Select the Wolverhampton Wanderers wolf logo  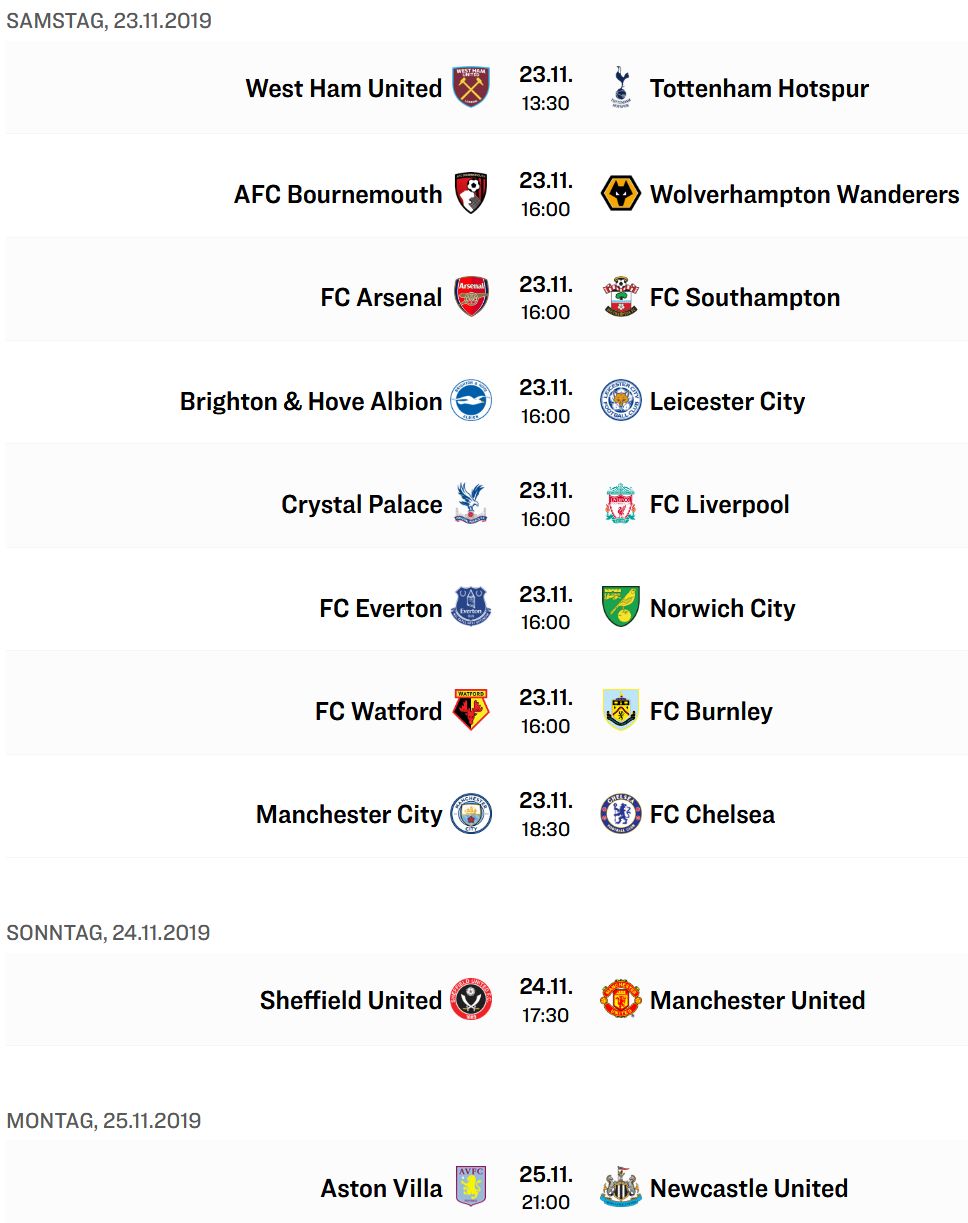point(621,194)
